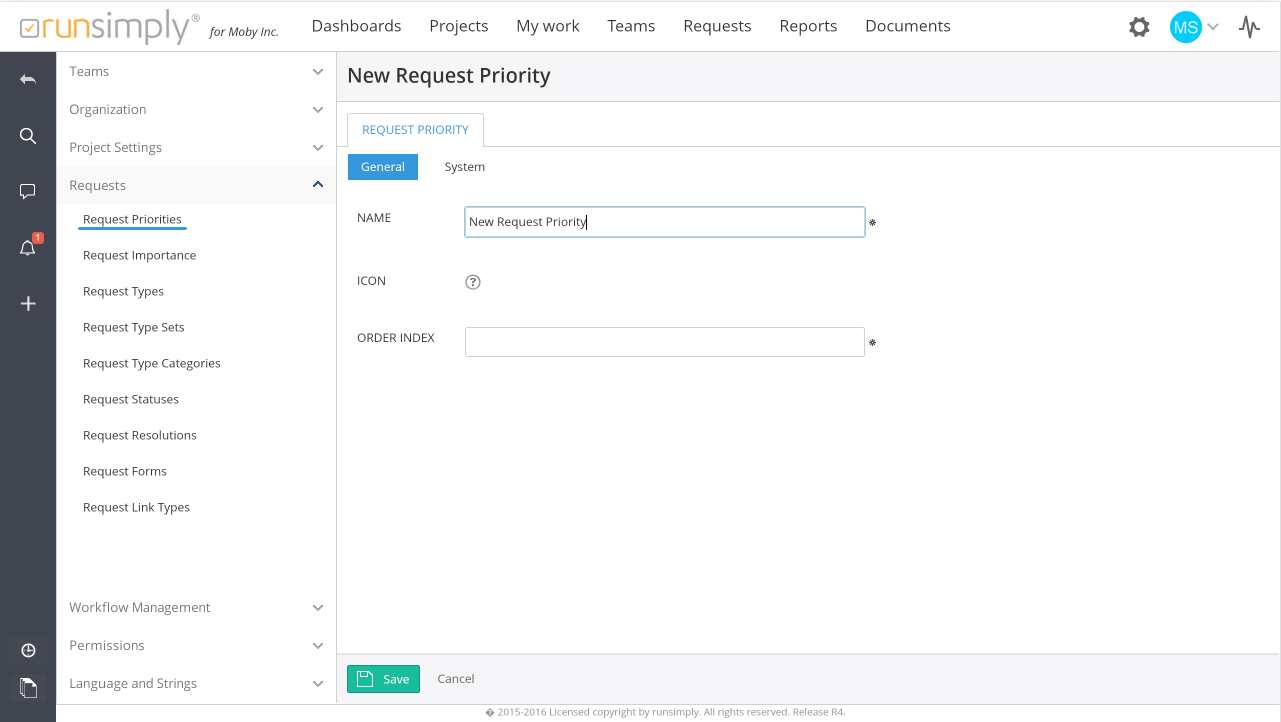Click the plus icon to add new

click(28, 304)
